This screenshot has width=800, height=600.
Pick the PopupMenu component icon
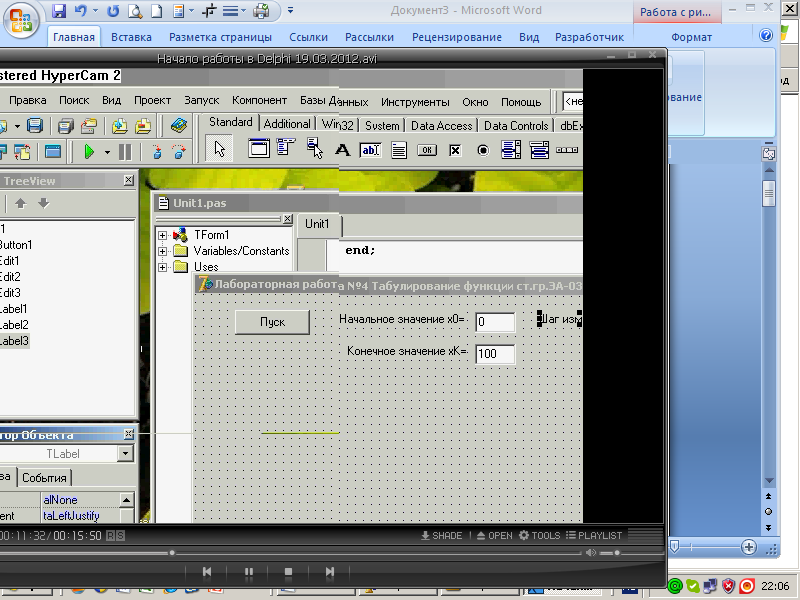[315, 148]
